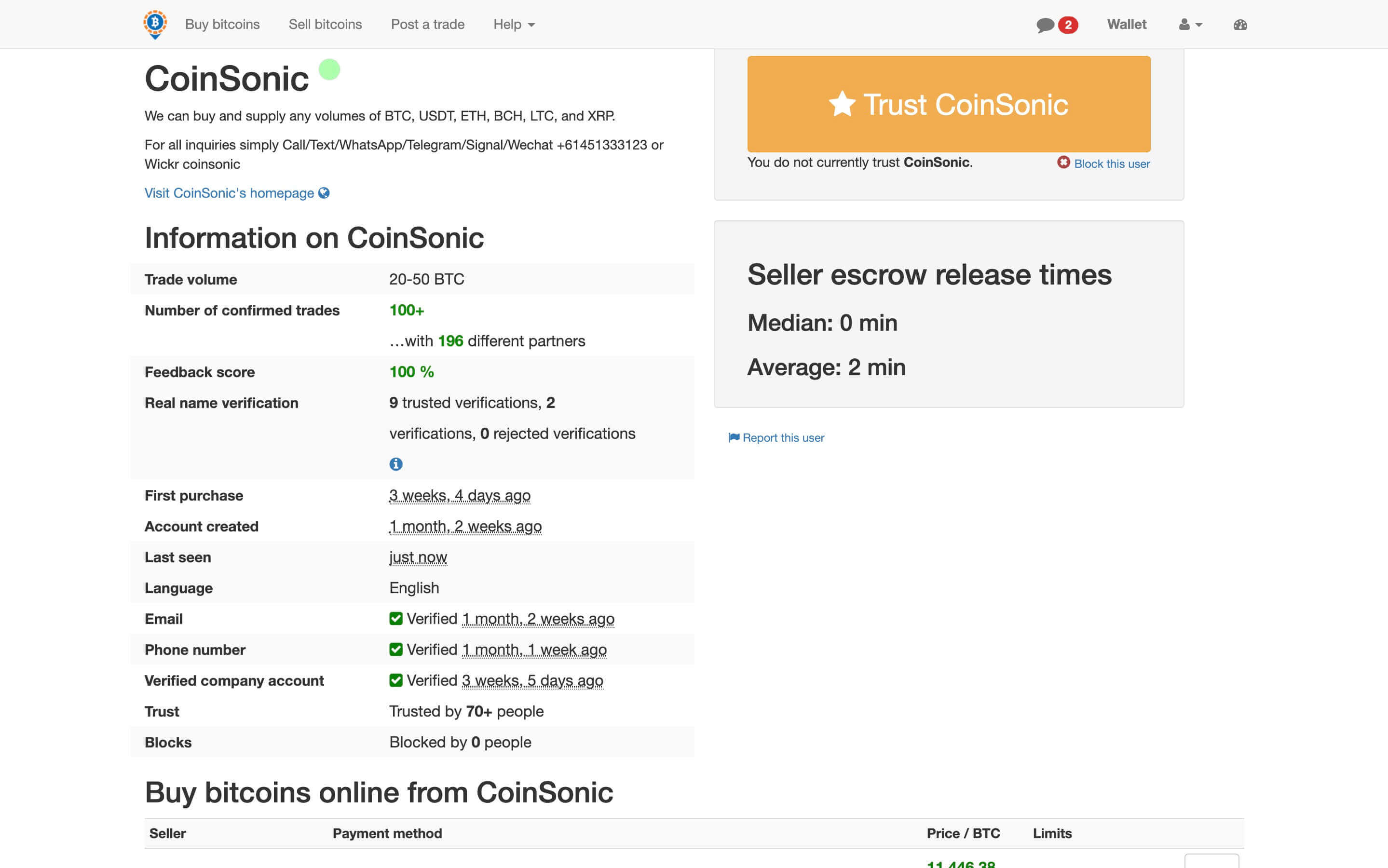
Task: Click 'Trusted by 70+ people' text
Action: (x=466, y=711)
